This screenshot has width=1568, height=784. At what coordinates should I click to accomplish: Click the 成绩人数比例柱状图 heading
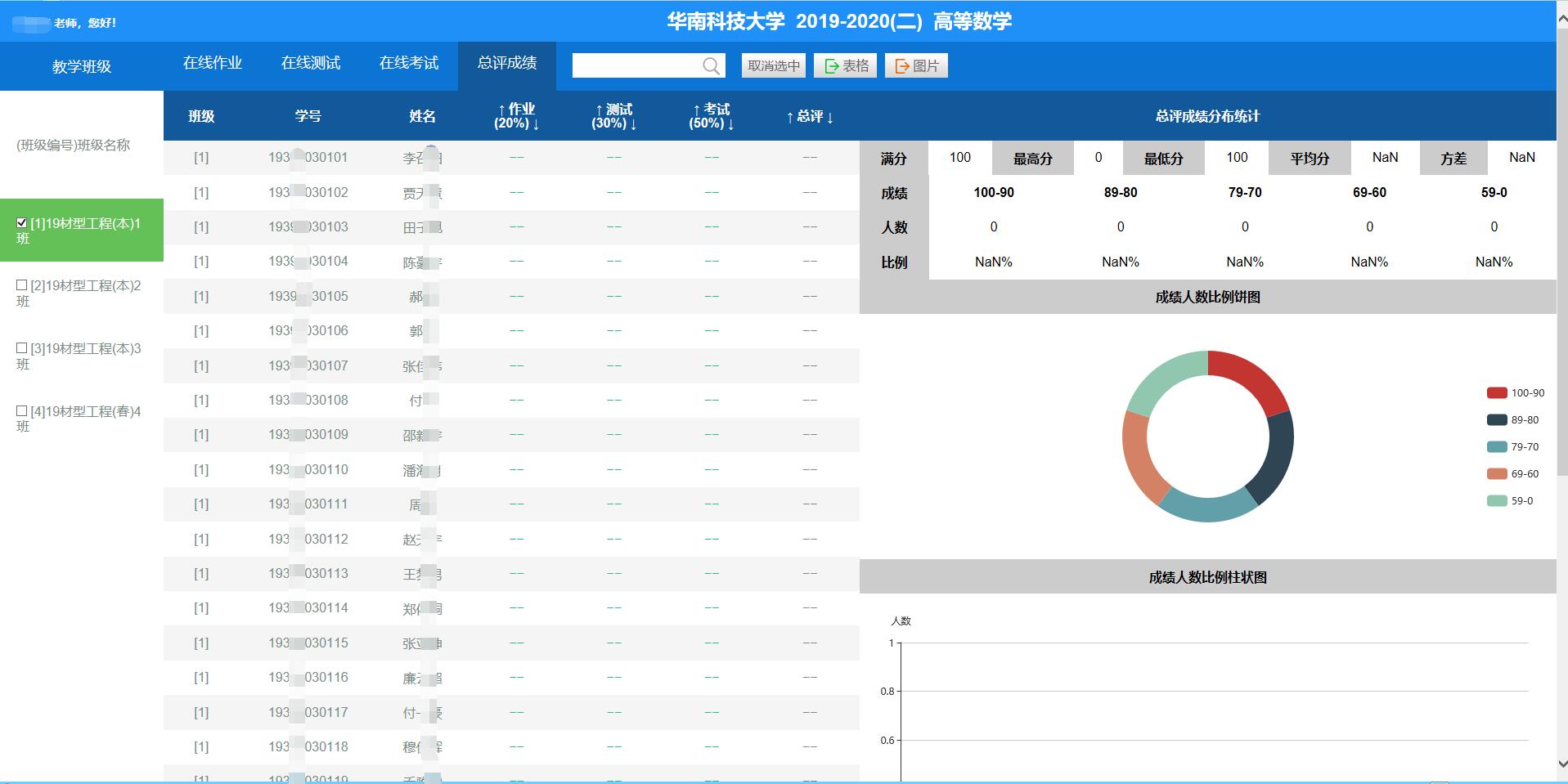(x=1207, y=577)
